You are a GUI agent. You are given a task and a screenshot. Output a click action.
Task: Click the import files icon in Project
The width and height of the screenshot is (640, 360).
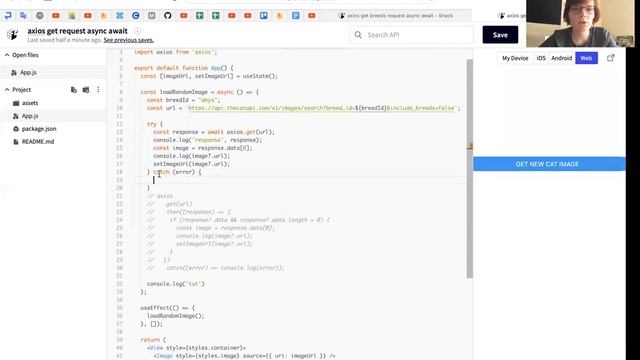(x=74, y=90)
